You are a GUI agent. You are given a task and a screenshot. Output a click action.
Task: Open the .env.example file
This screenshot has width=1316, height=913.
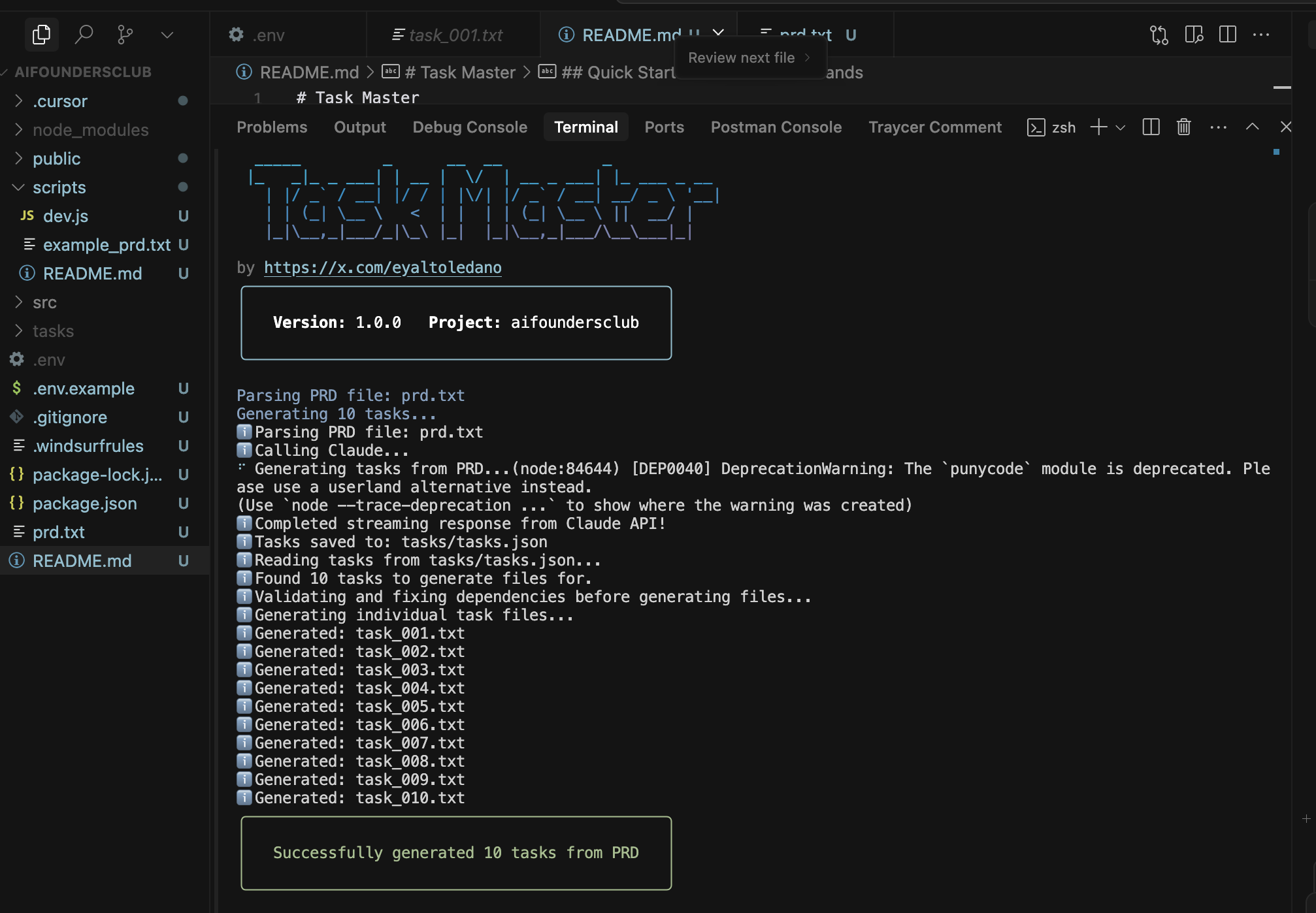[84, 388]
